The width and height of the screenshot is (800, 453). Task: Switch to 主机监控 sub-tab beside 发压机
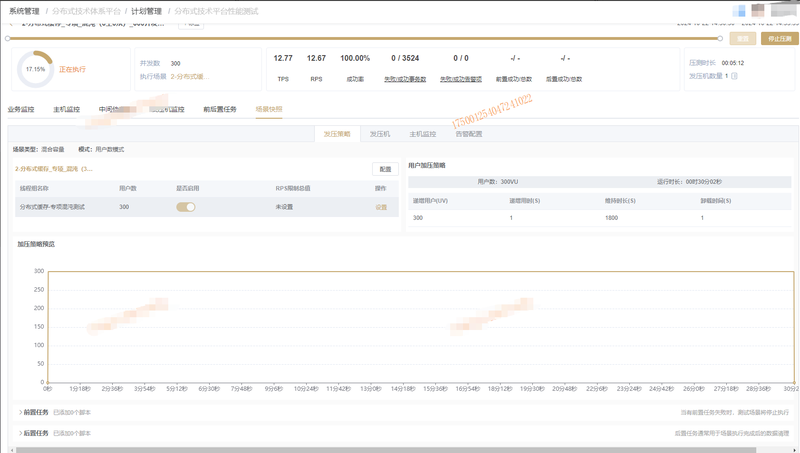pyautogui.click(x=422, y=134)
